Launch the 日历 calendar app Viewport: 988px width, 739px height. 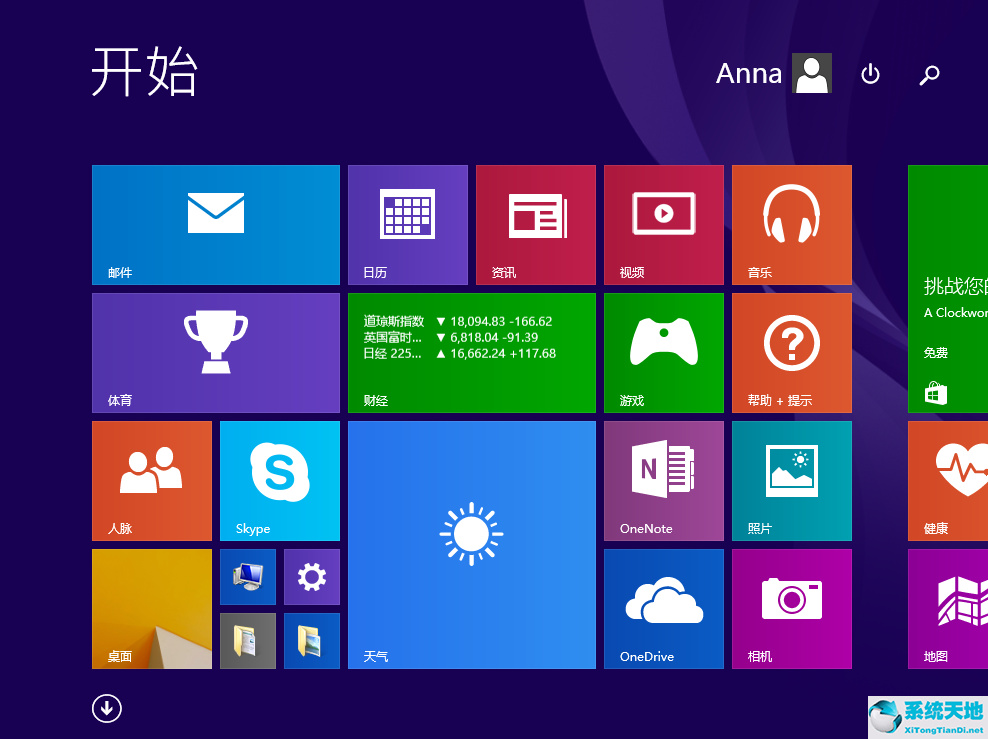pos(407,224)
